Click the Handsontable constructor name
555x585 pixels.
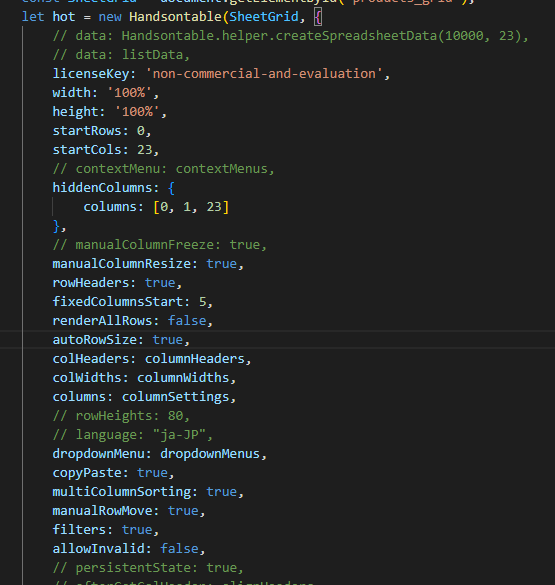coord(175,17)
